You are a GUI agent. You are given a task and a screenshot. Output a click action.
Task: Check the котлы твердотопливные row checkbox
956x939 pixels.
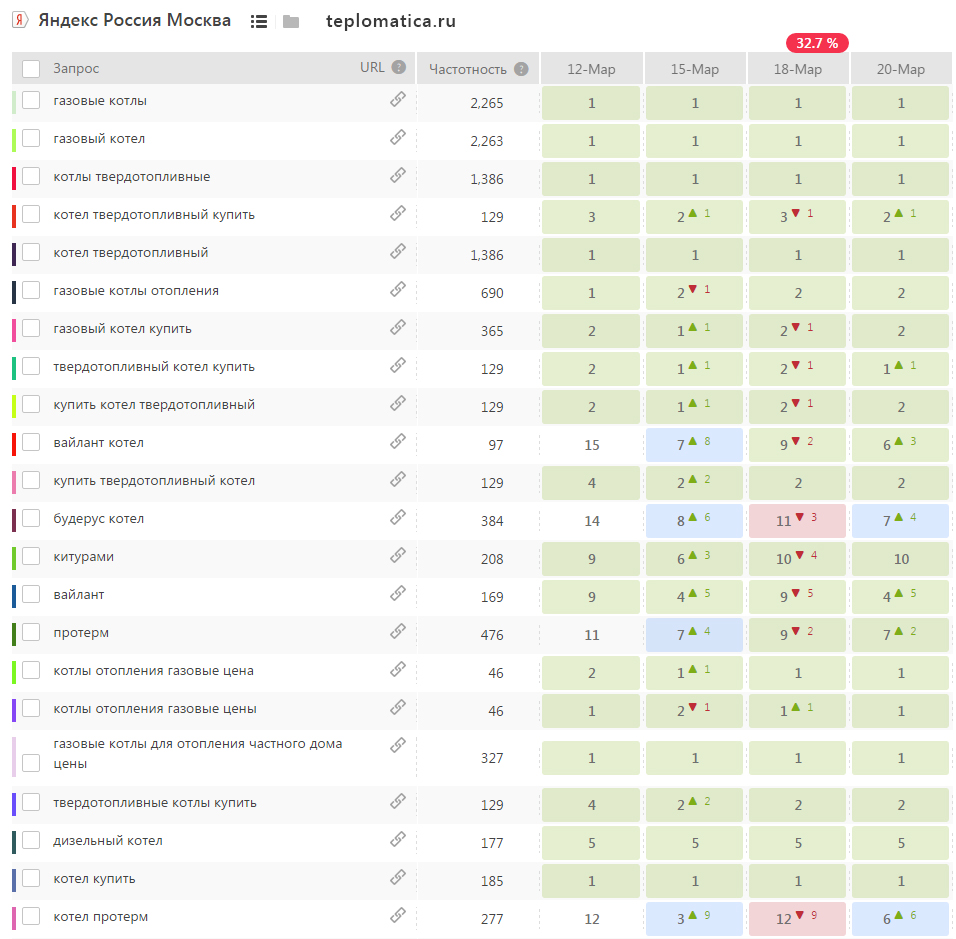click(x=31, y=176)
